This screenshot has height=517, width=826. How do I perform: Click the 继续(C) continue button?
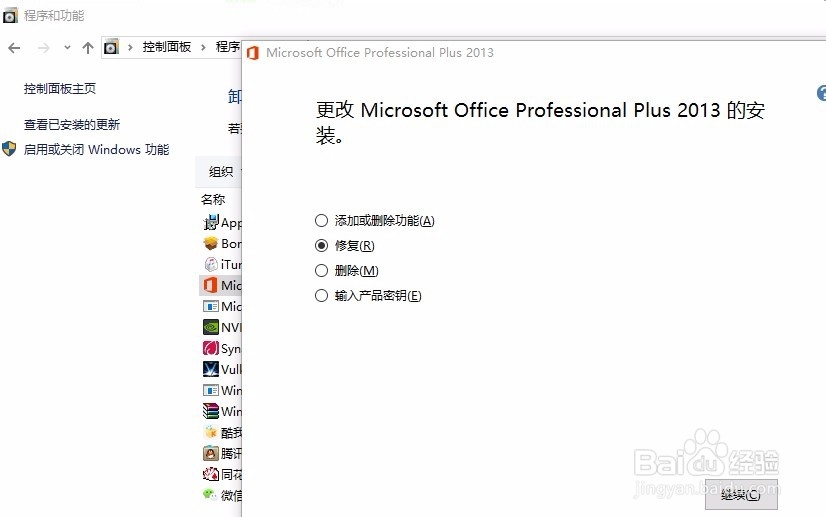click(741, 495)
